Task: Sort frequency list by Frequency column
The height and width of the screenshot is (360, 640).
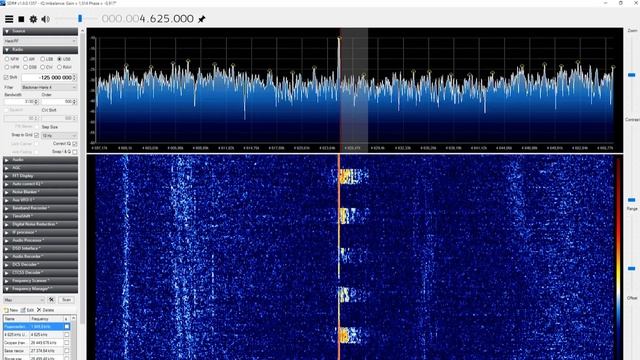Action: (46, 319)
